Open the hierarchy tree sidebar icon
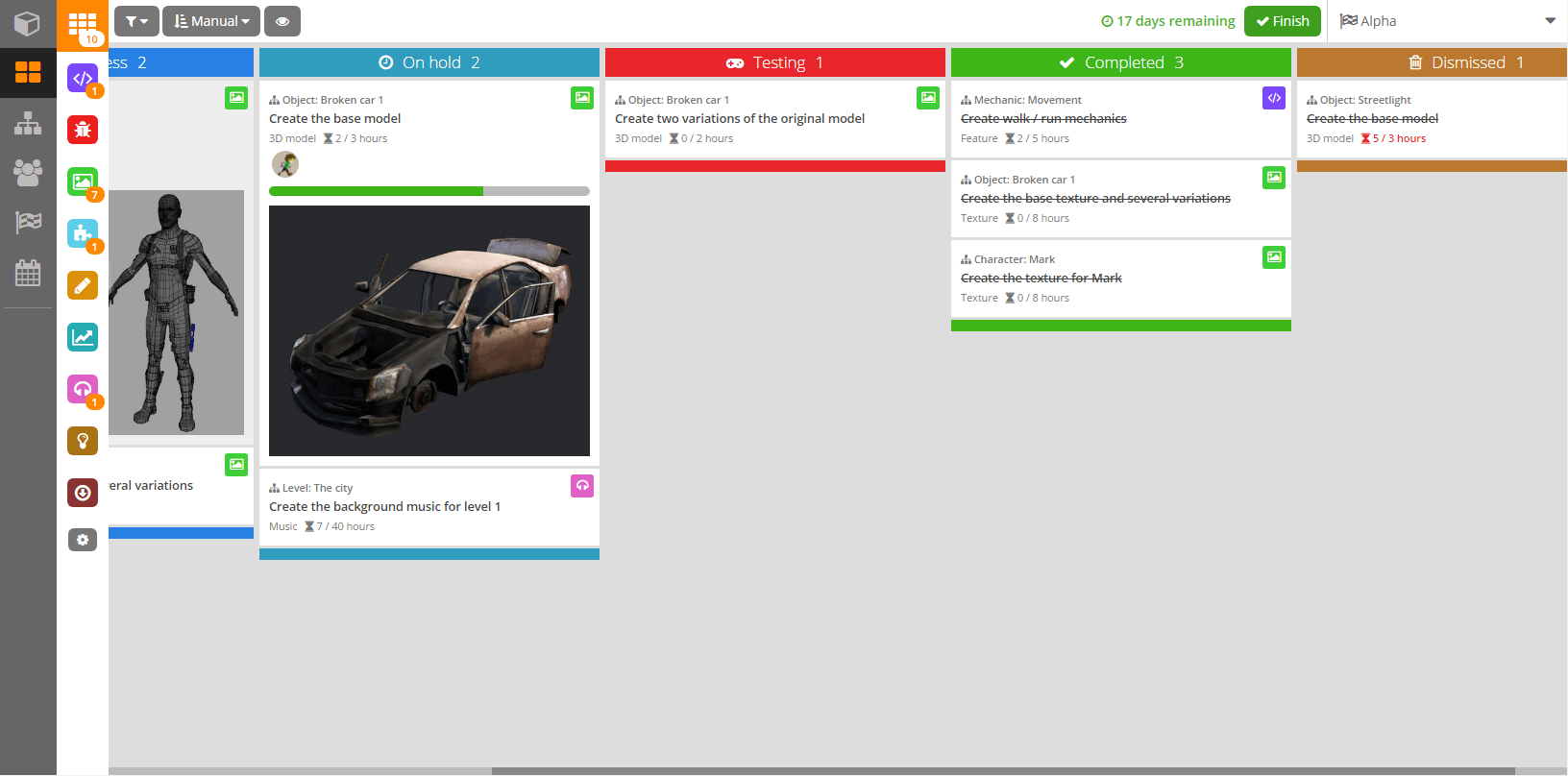 [x=28, y=123]
